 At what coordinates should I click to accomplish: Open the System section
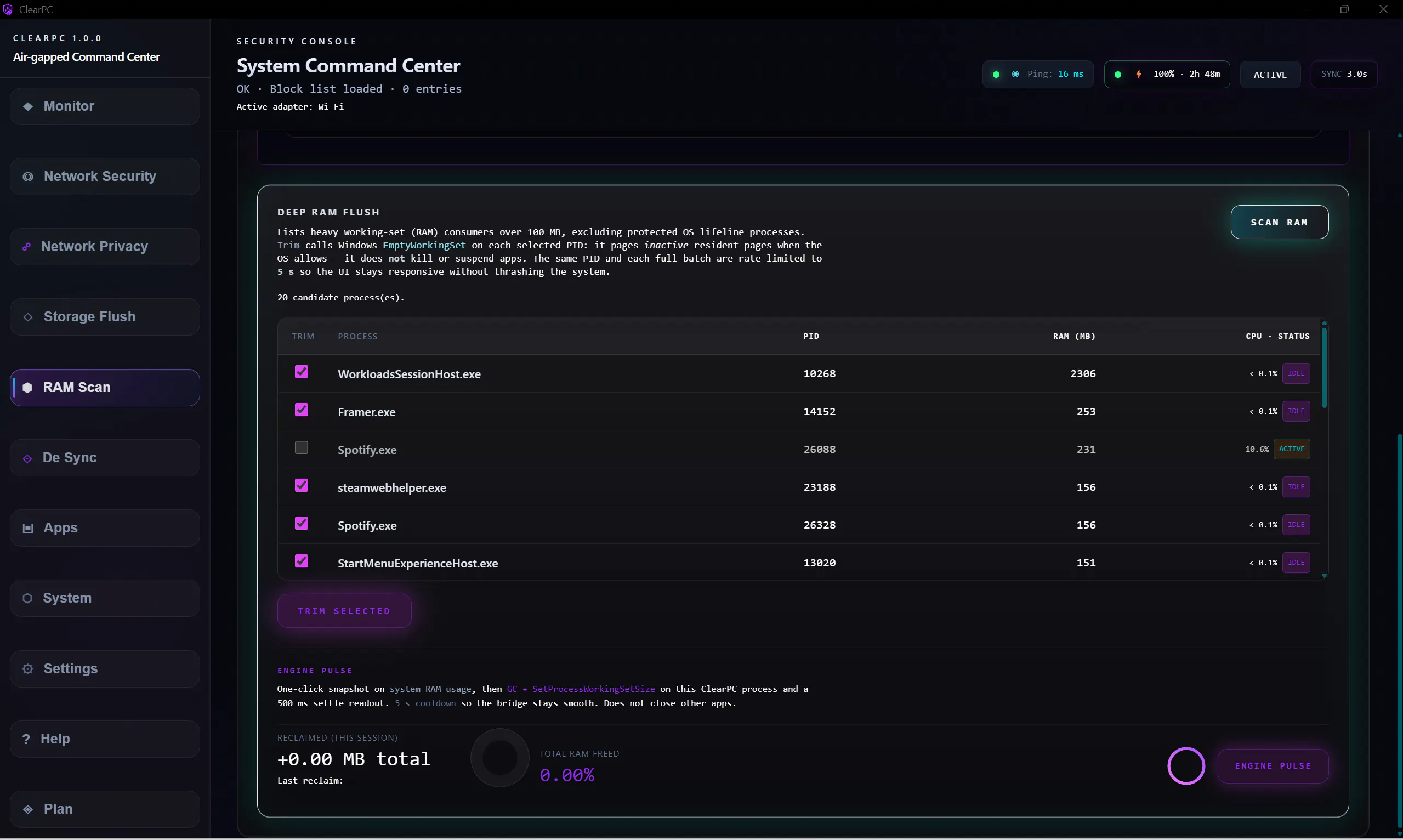point(105,598)
